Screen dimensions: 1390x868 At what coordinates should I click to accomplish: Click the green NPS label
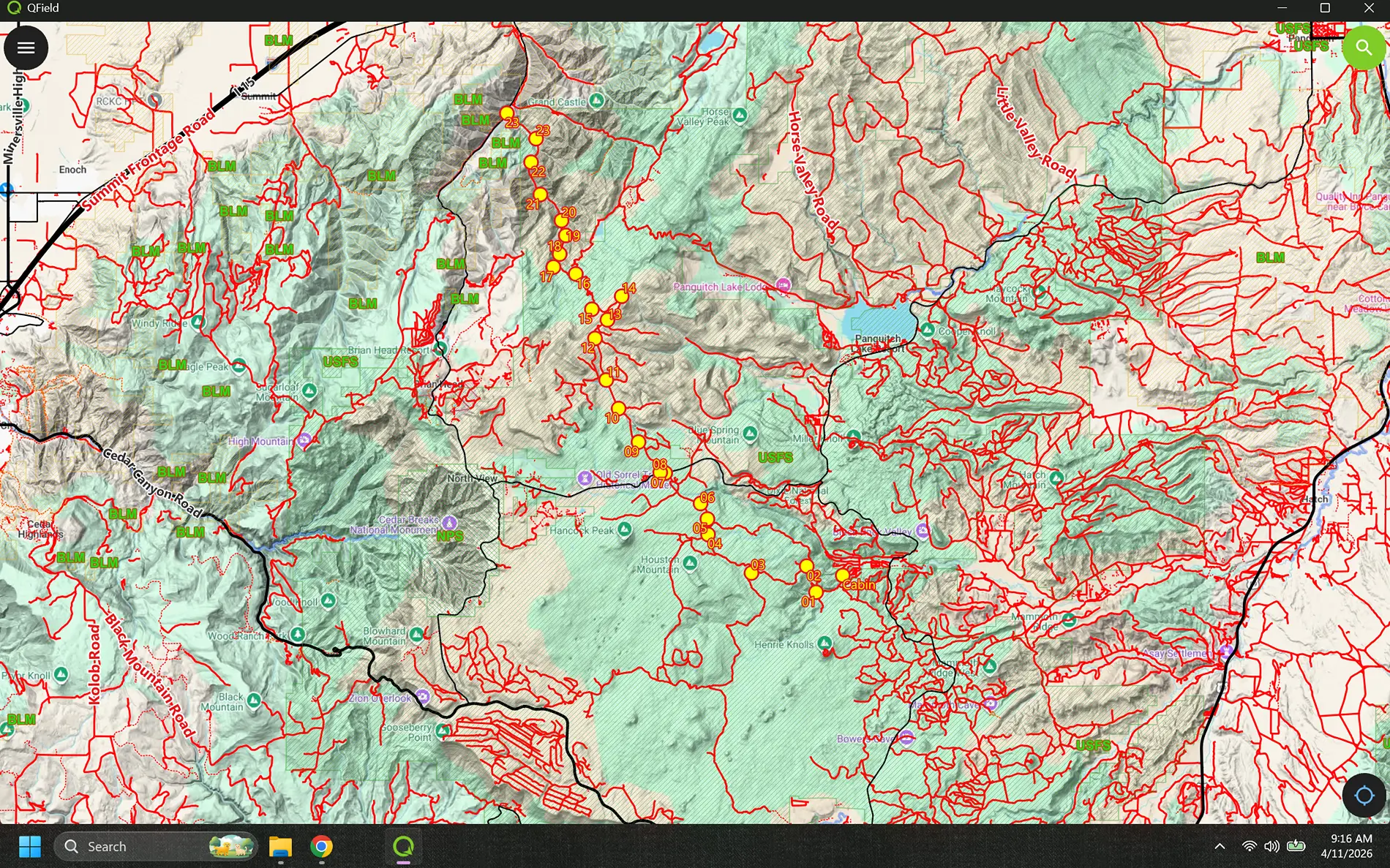tap(450, 536)
